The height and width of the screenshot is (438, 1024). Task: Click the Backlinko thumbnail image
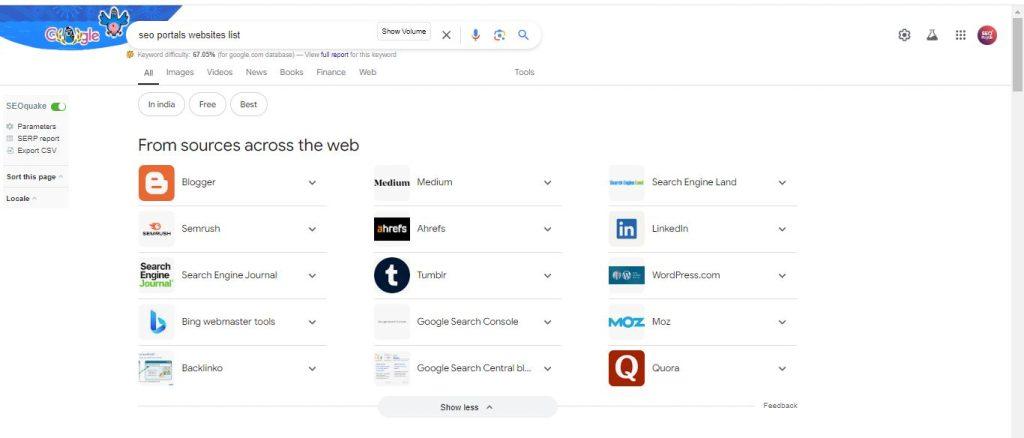(x=157, y=368)
